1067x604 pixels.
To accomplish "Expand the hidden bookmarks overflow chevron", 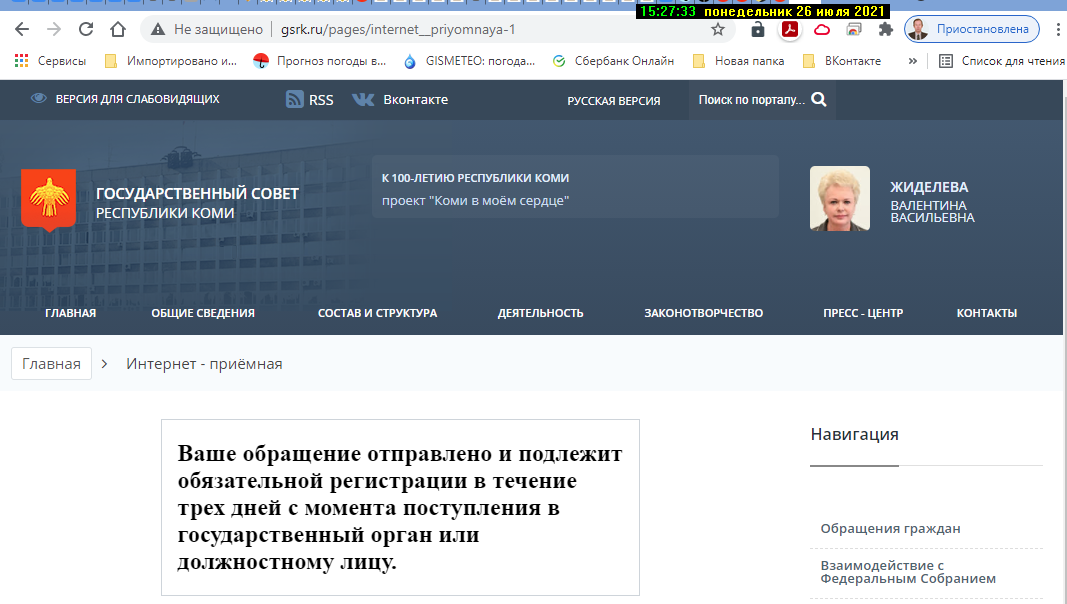I will tap(912, 61).
